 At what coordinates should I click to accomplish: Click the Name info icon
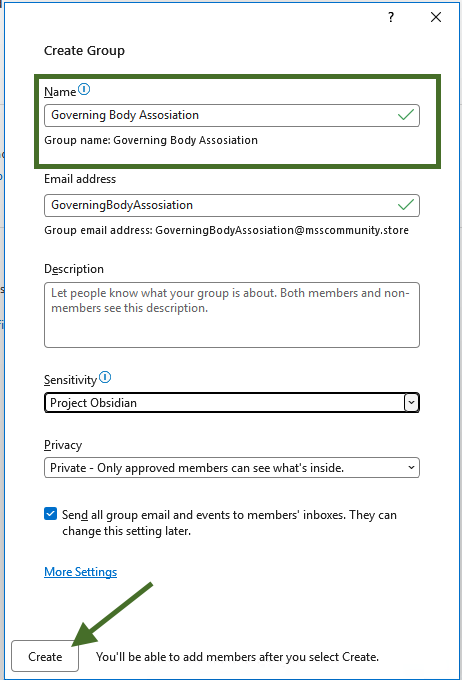click(x=84, y=89)
